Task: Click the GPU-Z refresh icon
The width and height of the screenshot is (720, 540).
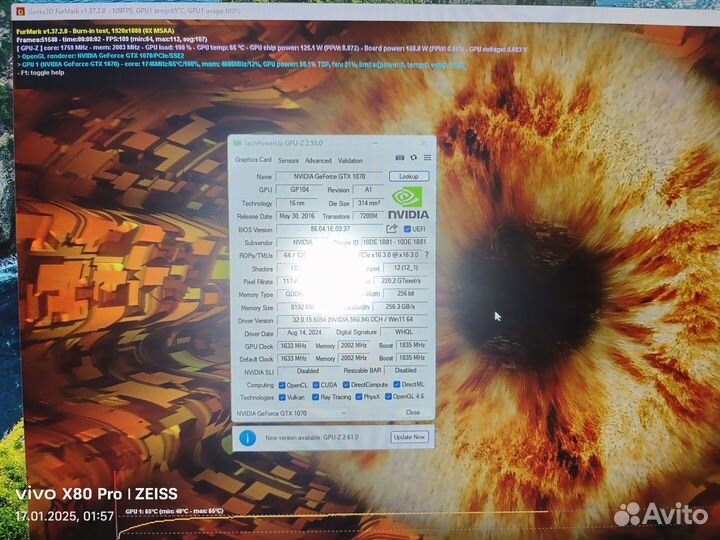Action: click(413, 158)
